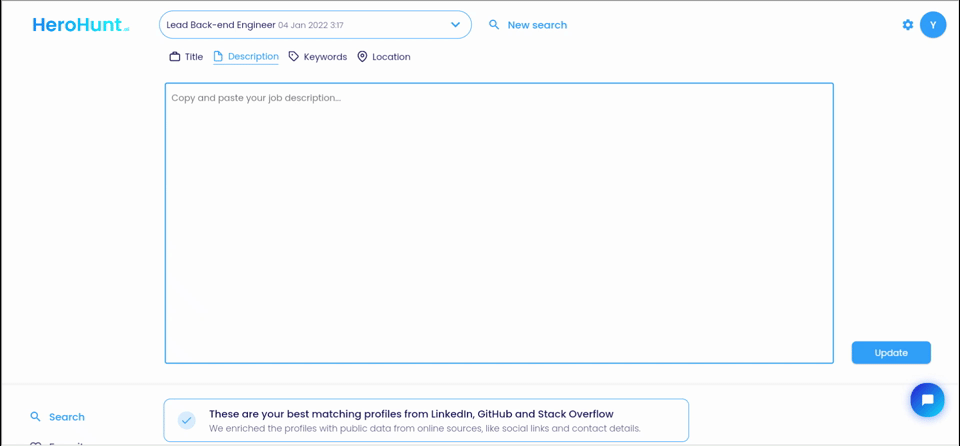960x446 pixels.
Task: Click the briefcase icon beside Title
Action: coord(175,57)
